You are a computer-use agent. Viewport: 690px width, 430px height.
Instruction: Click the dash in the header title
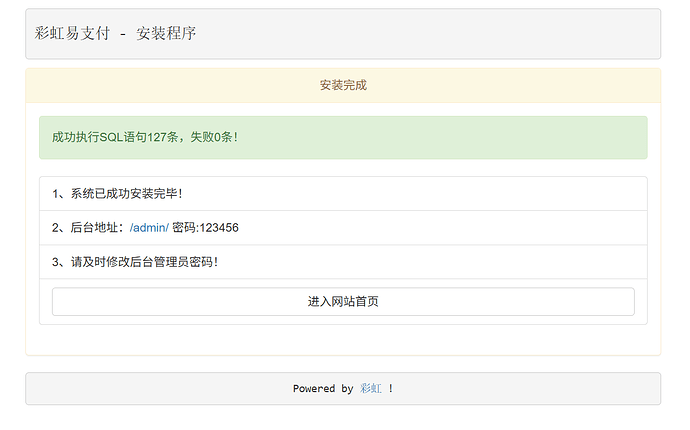122,33
